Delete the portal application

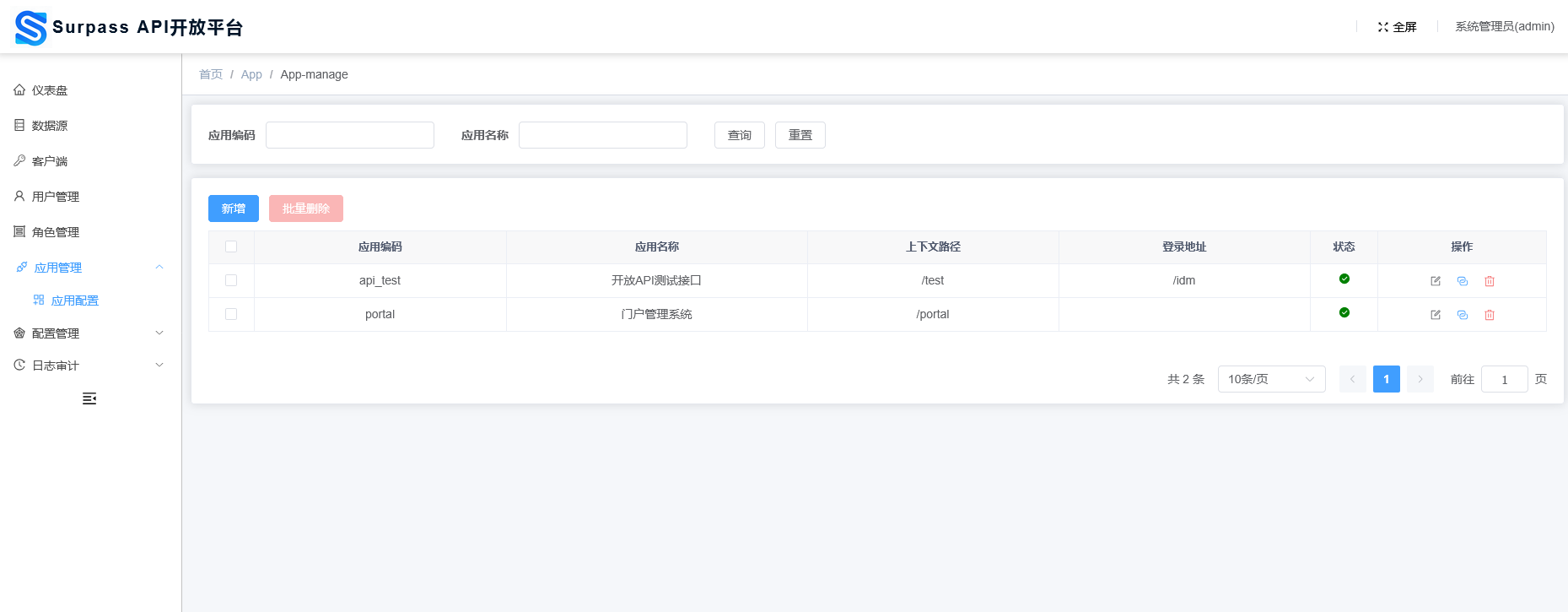(x=1490, y=315)
